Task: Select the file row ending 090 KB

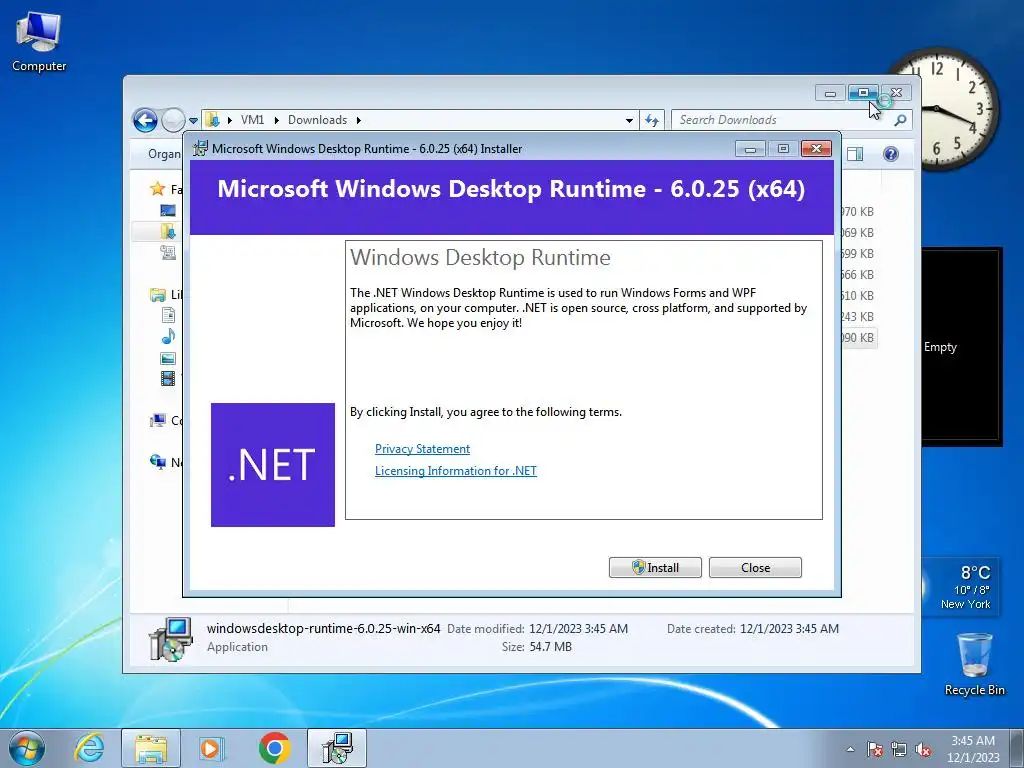Action: click(858, 338)
